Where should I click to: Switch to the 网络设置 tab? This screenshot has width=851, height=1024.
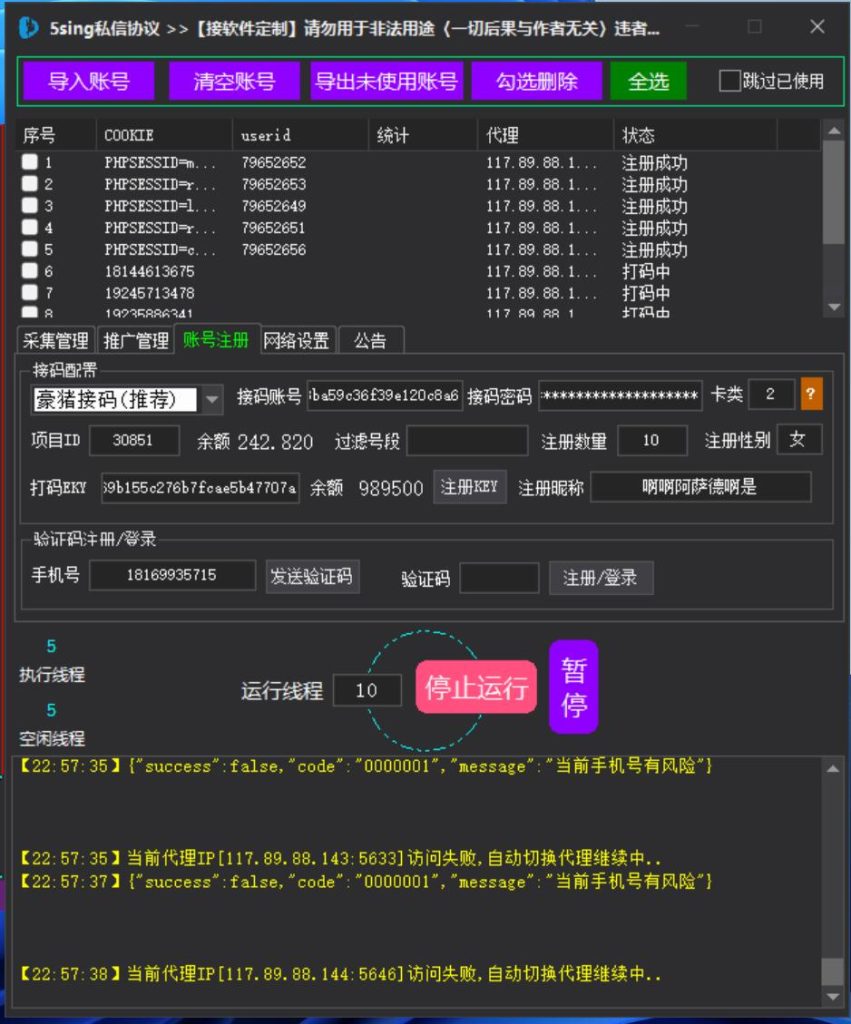click(x=298, y=339)
